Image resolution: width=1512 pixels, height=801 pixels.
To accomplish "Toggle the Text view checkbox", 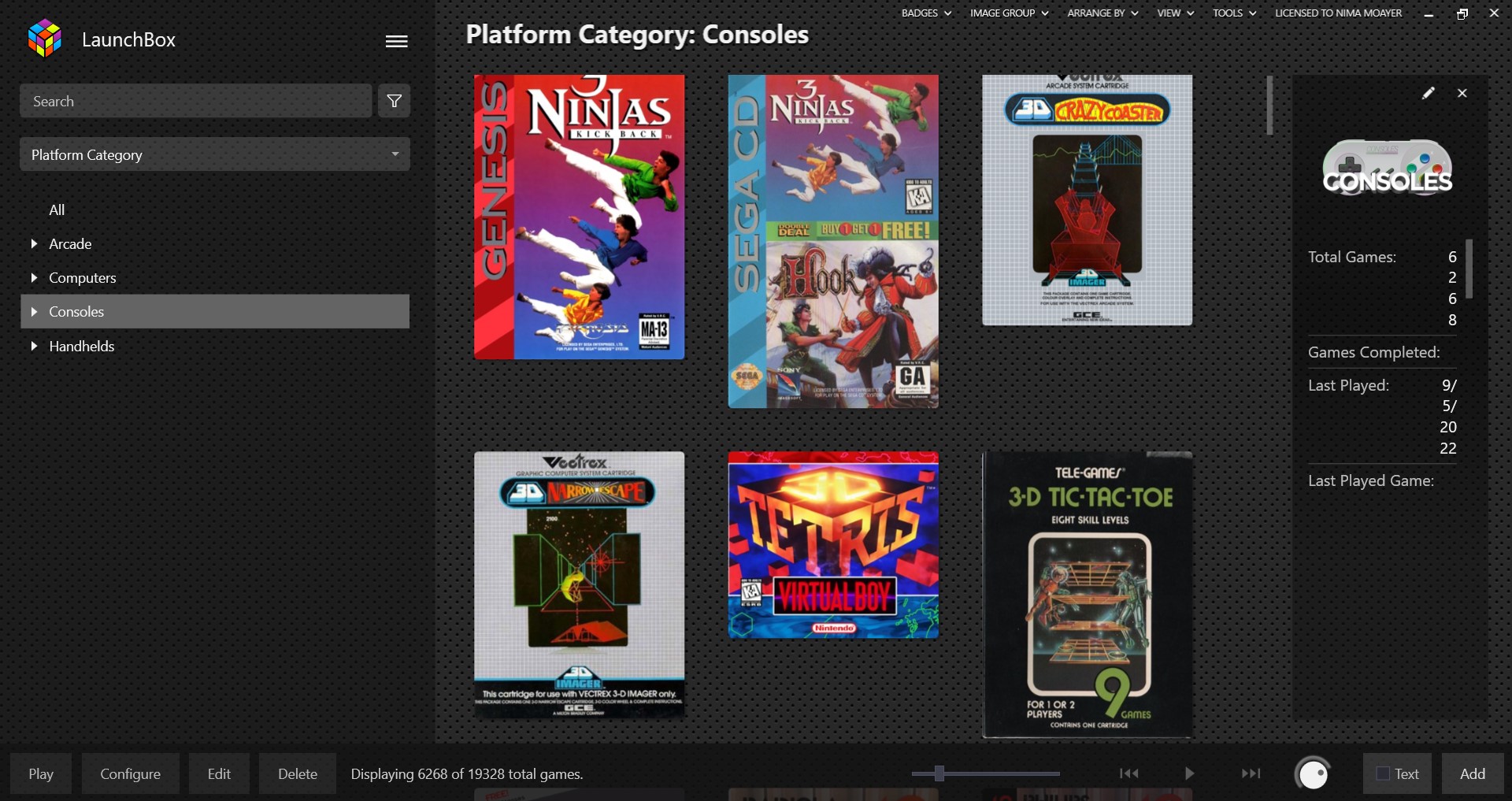I will coord(1382,773).
